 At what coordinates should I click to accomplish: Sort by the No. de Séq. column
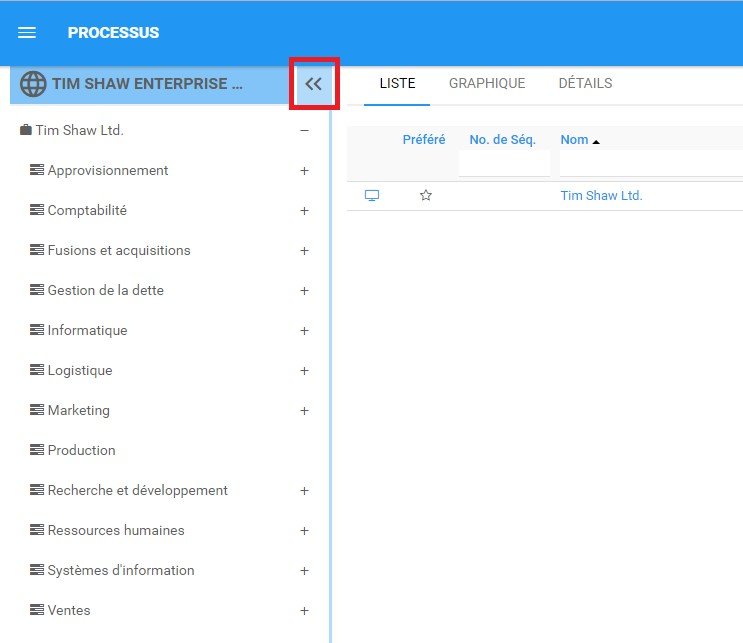[502, 139]
